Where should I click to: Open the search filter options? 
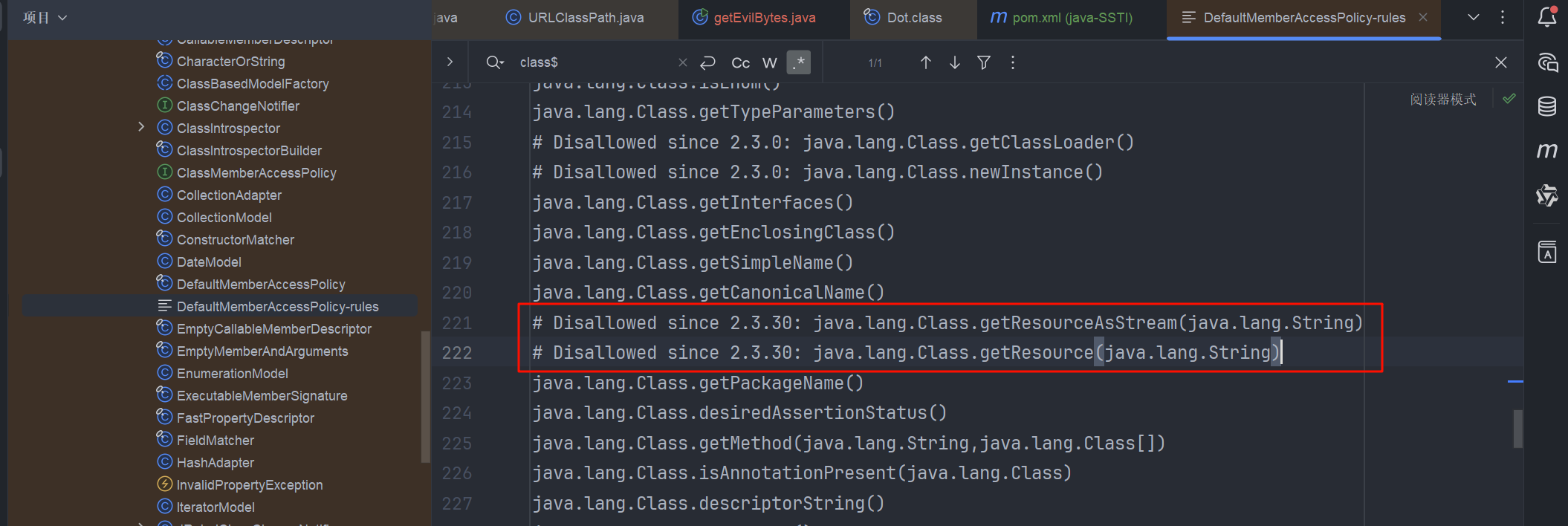984,62
